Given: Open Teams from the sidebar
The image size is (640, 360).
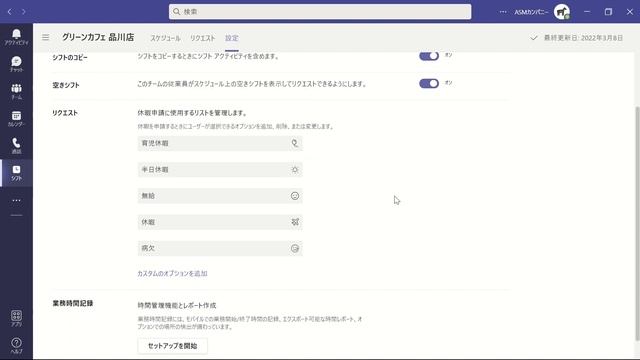Looking at the screenshot, I should coord(16,91).
